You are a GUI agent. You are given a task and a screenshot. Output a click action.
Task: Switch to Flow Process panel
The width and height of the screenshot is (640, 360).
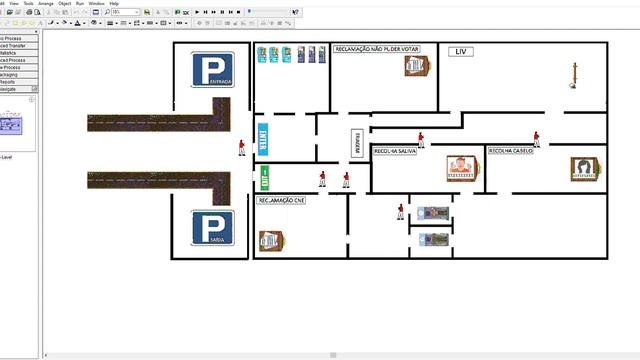19,67
